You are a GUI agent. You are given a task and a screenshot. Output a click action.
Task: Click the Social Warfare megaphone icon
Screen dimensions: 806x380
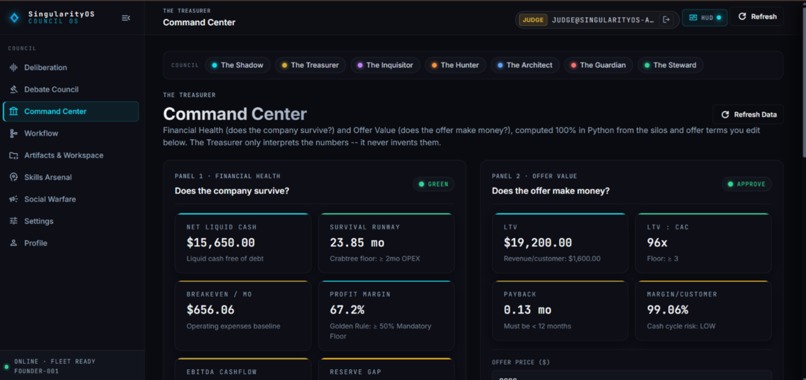[x=14, y=199]
